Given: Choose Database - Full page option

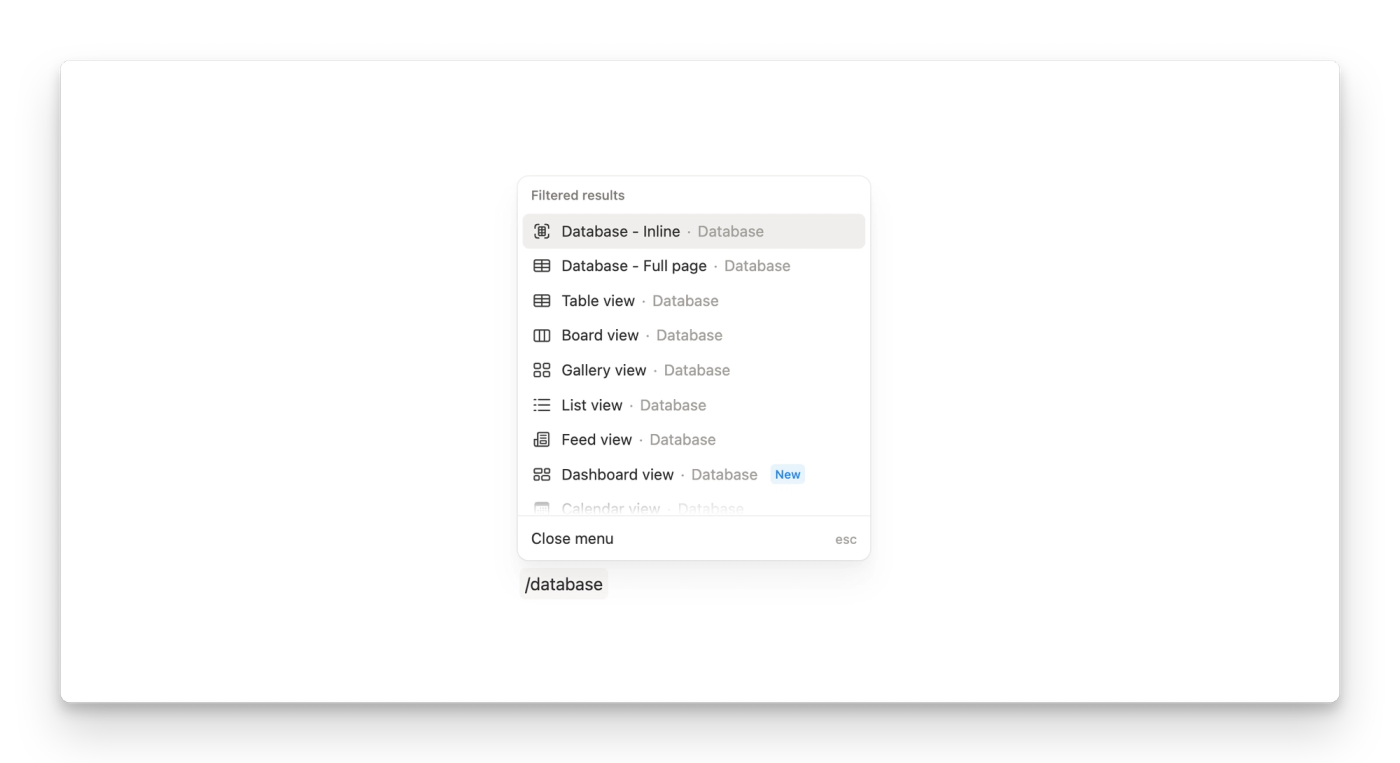Looking at the screenshot, I should pos(694,266).
